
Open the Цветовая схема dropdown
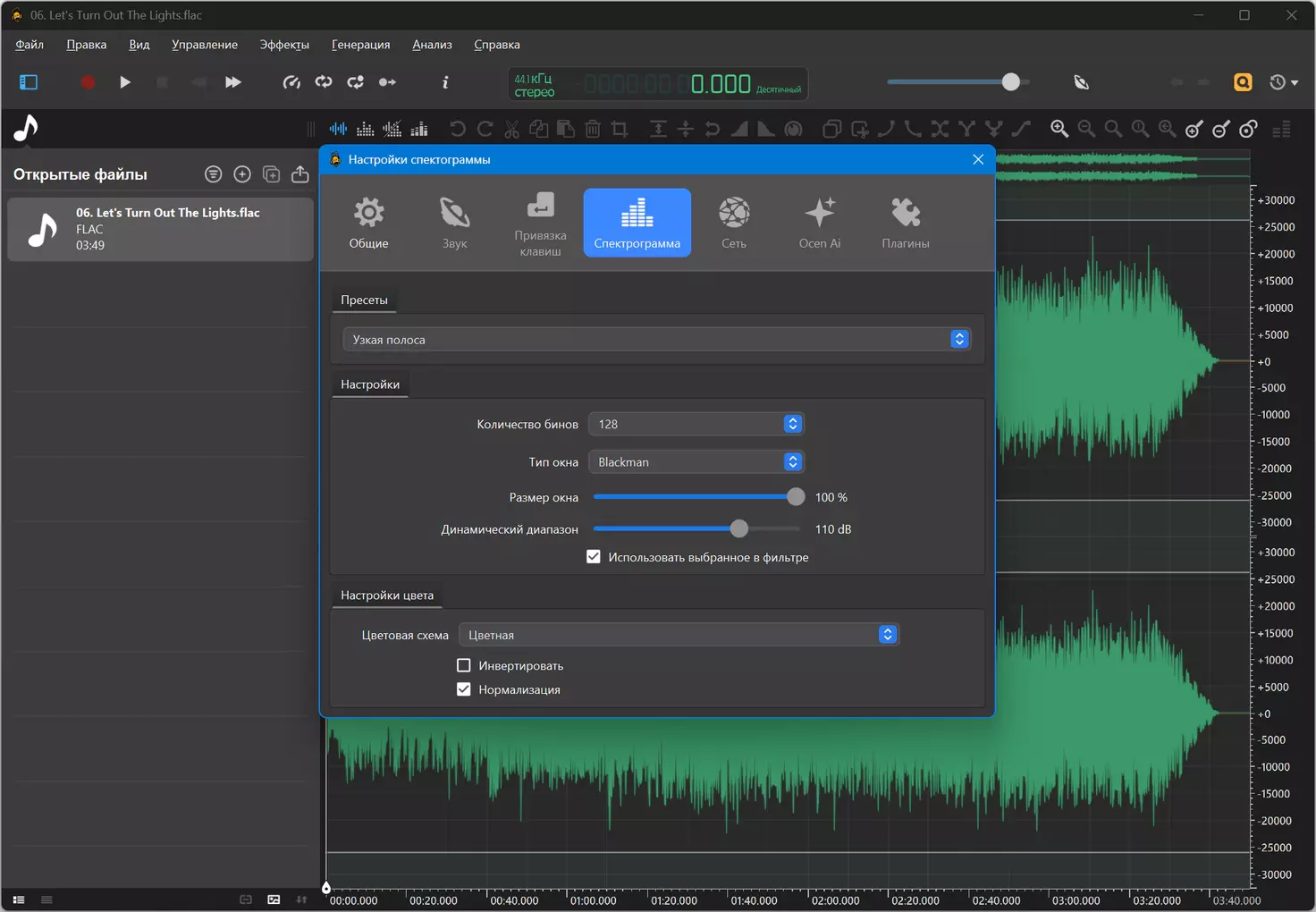(x=679, y=635)
